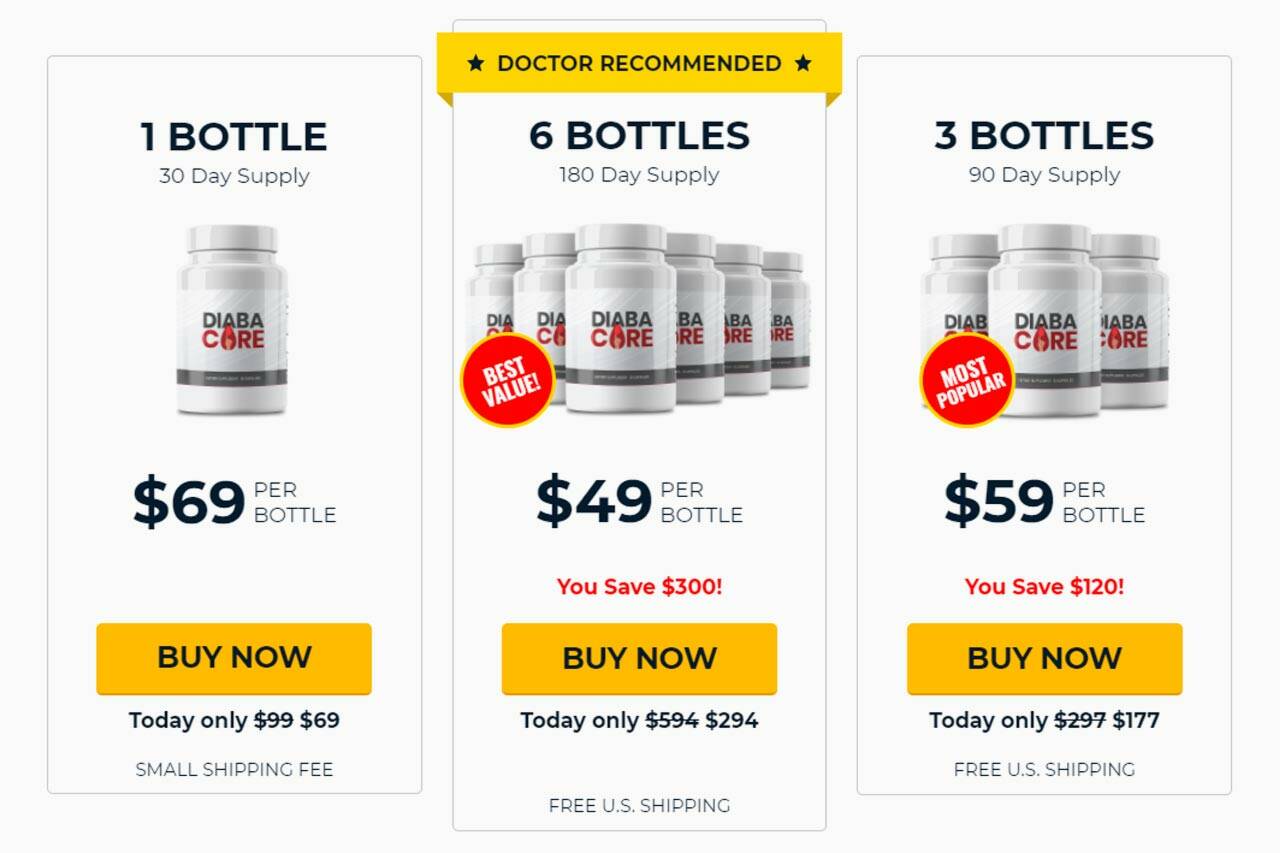This screenshot has height=853, width=1280.
Task: Click the $69 per bottle price
Action: click(x=234, y=502)
